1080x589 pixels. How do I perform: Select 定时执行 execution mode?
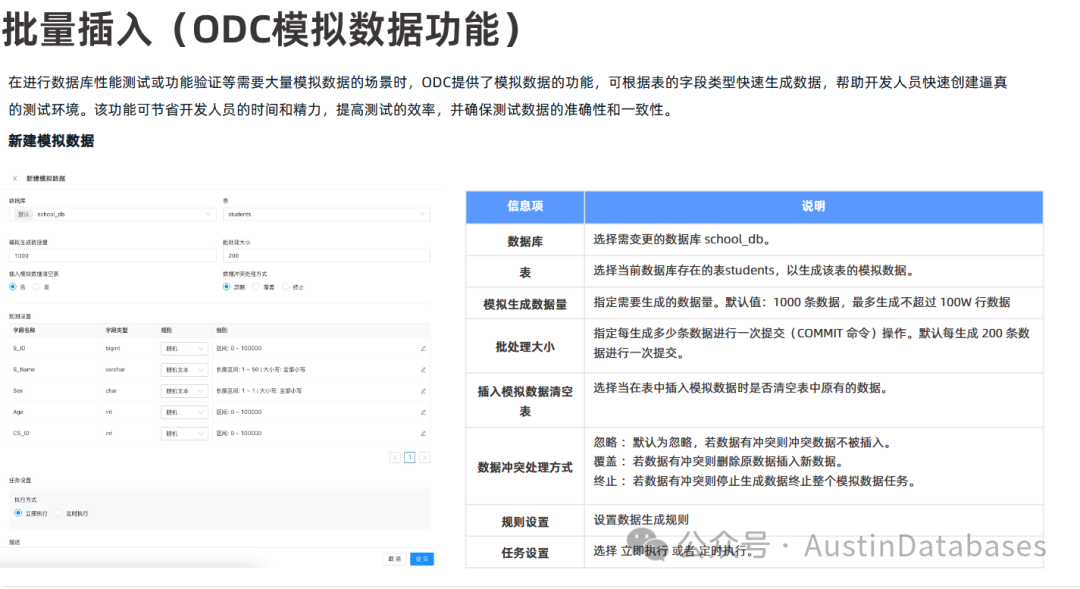(59, 513)
